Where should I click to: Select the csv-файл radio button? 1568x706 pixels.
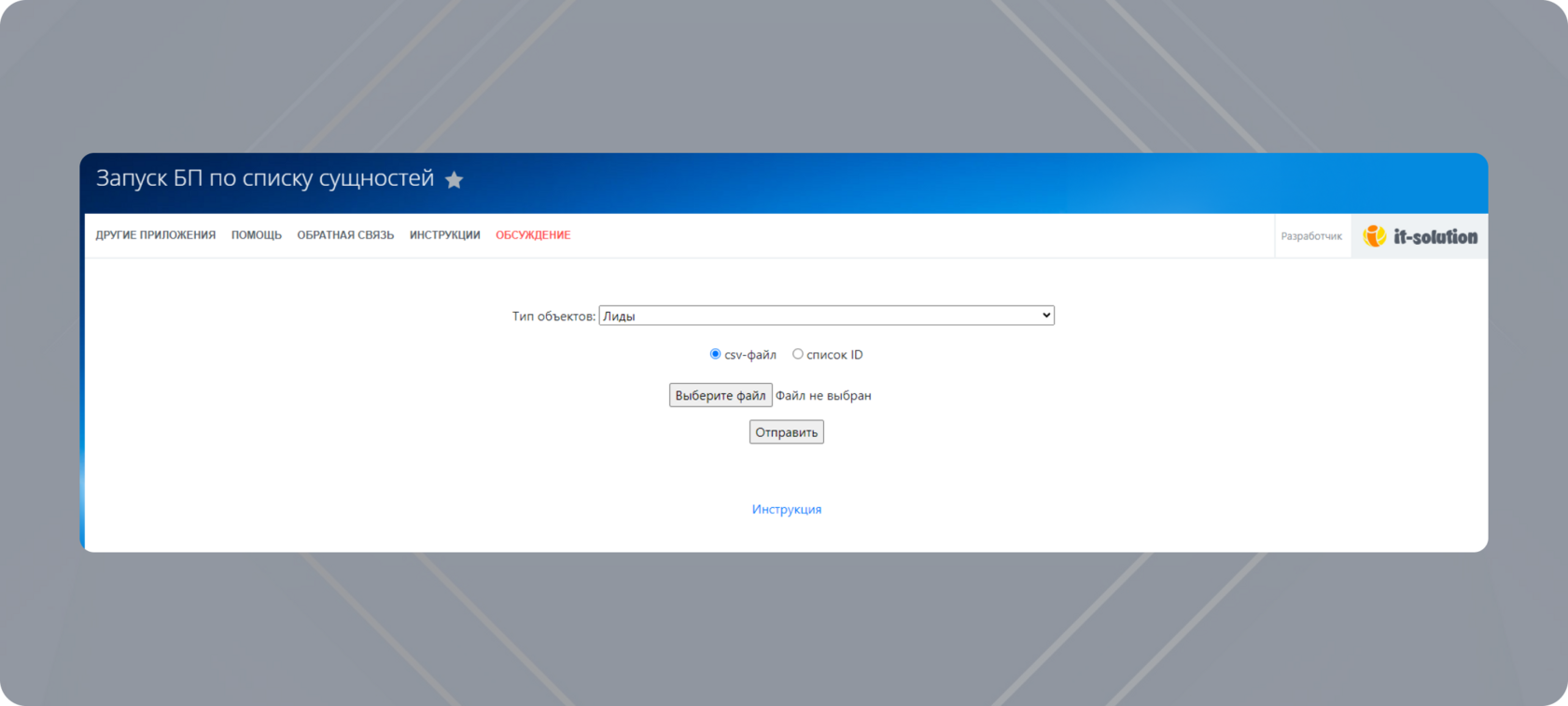coord(715,354)
